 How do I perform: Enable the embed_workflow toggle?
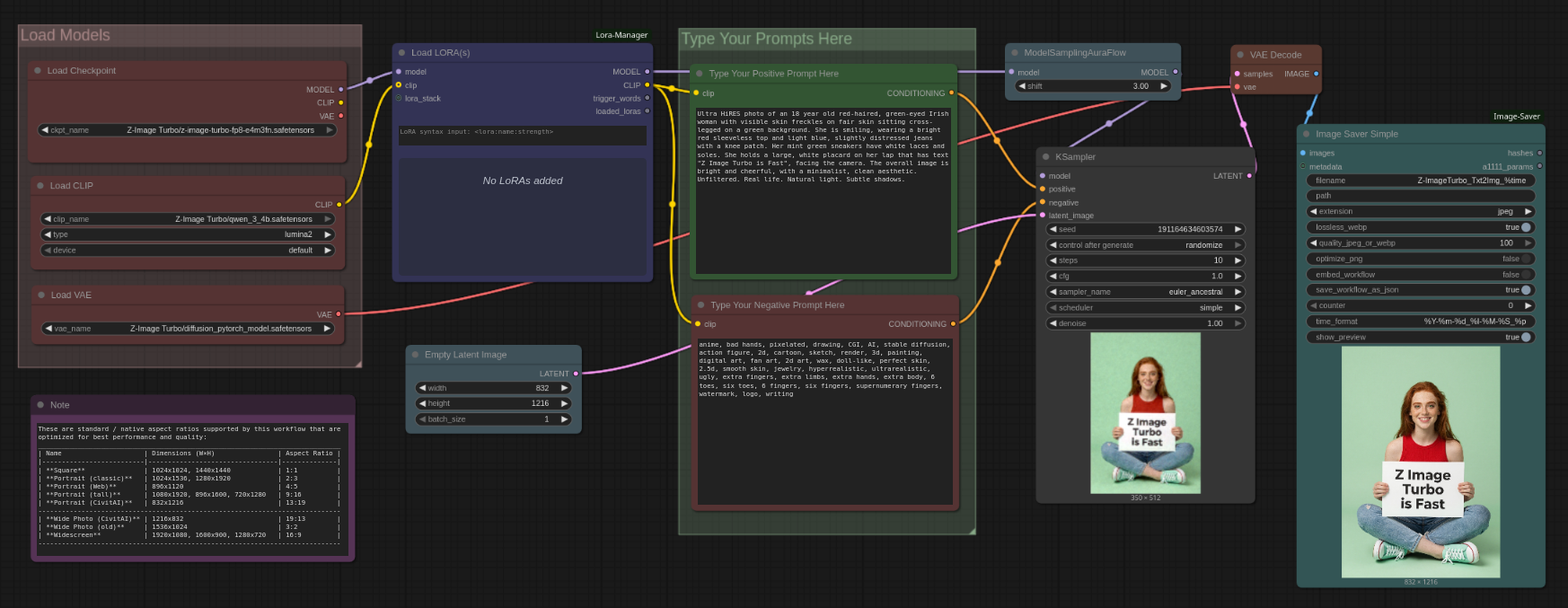pyautogui.click(x=1525, y=275)
